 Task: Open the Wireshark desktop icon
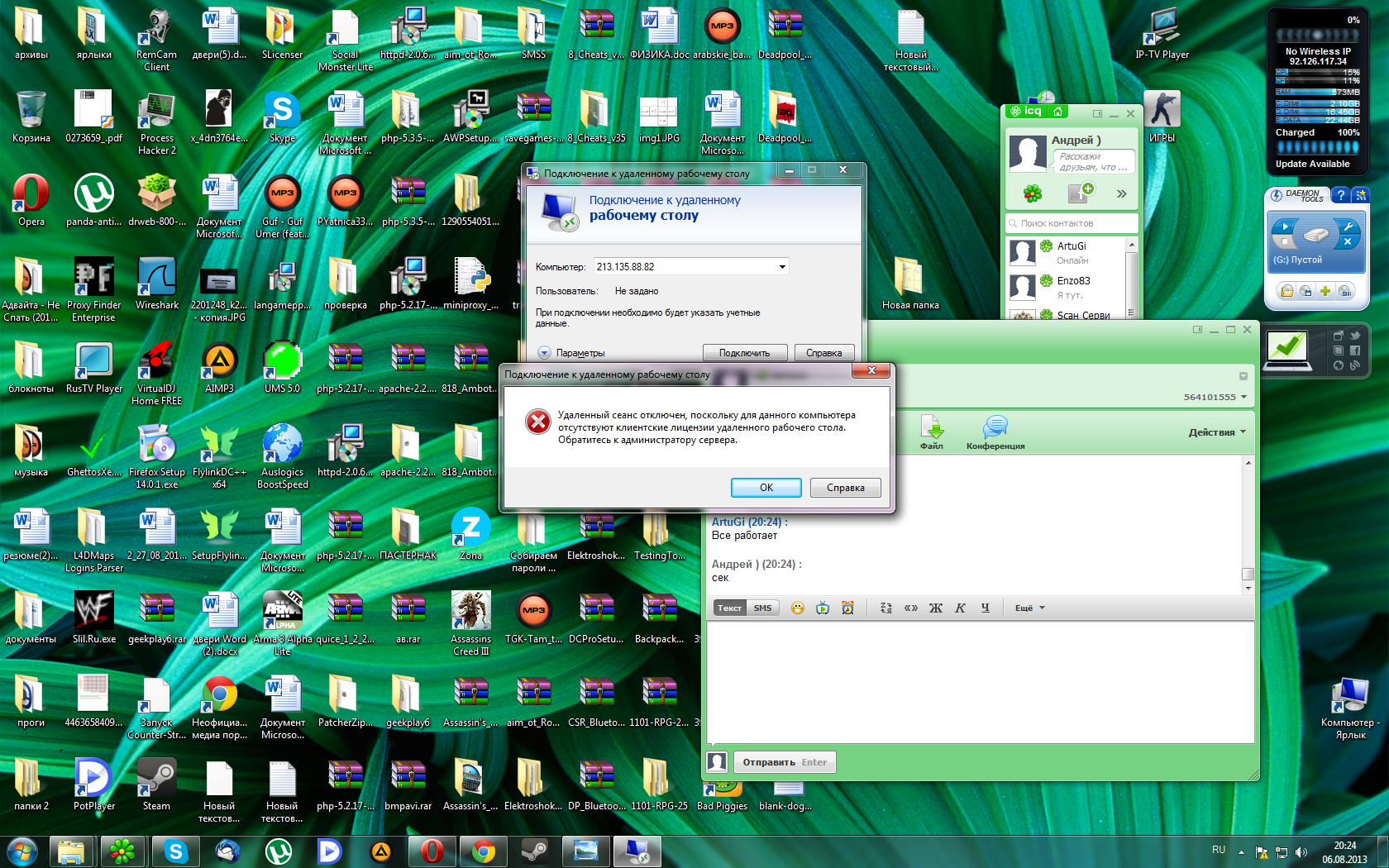point(156,284)
